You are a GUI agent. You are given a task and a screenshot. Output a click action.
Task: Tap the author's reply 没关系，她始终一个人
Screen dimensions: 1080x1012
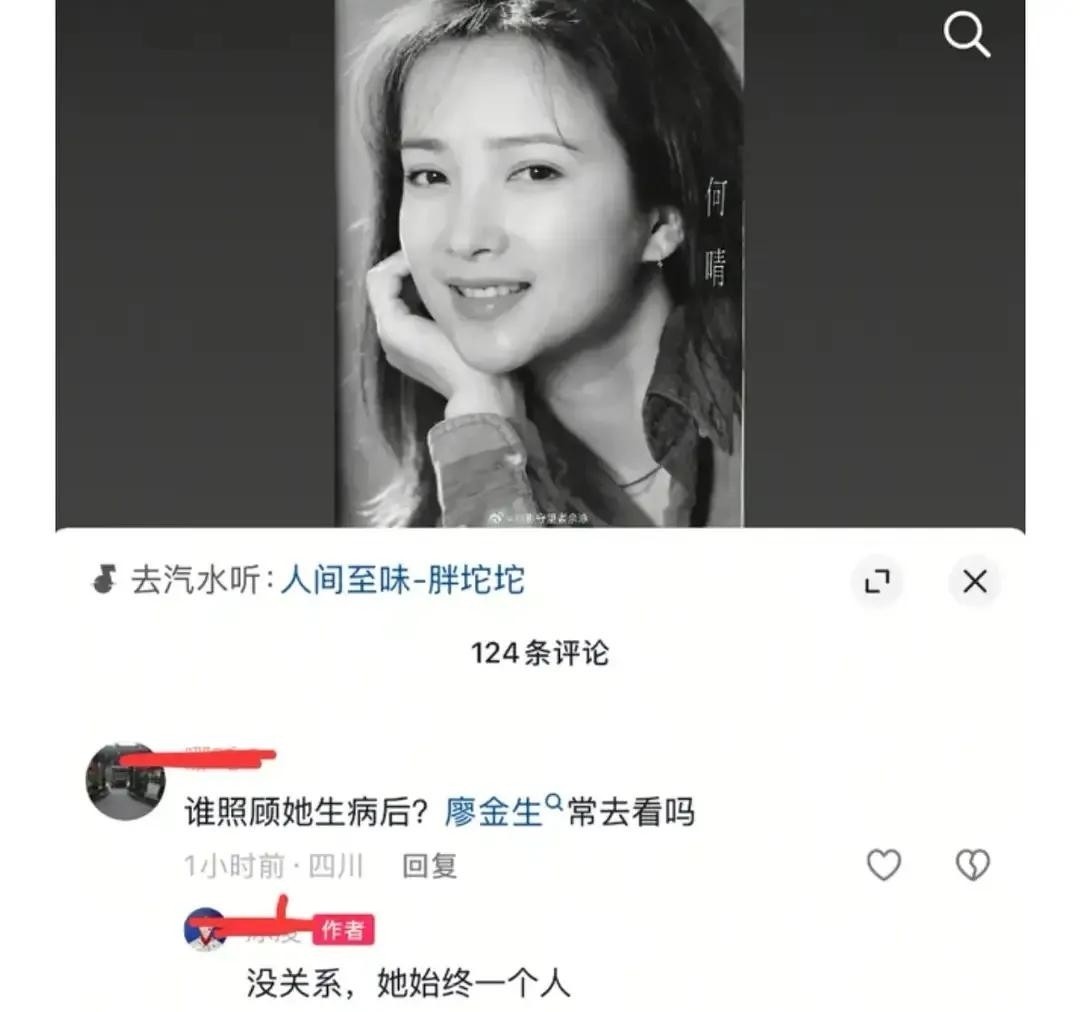(x=408, y=982)
